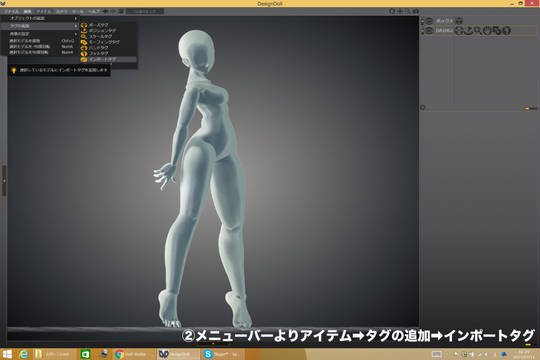Image resolution: width=540 pixels, height=360 pixels.
Task: Expand the third Item menu submenu entry
Action: point(39,34)
